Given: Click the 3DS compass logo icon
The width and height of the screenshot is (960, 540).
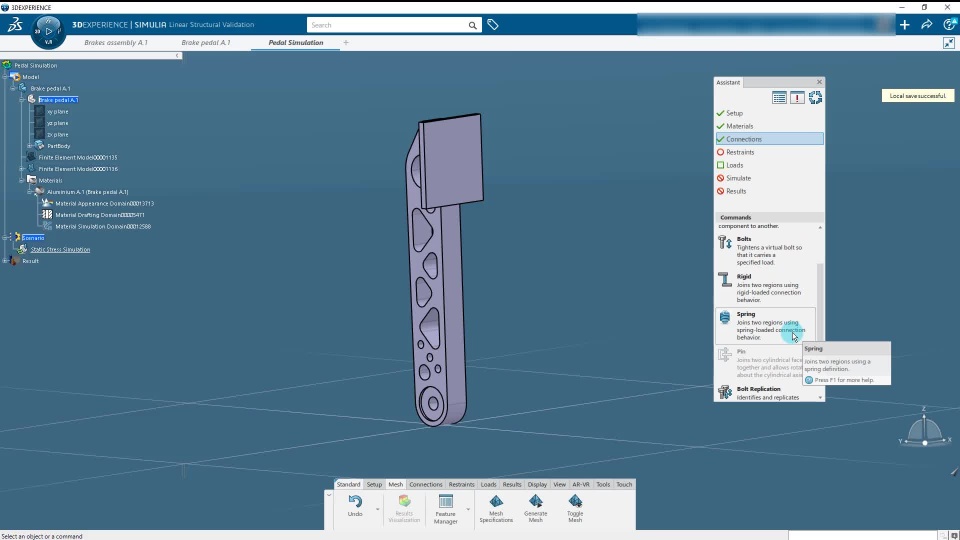Looking at the screenshot, I should pyautogui.click(x=15, y=24).
